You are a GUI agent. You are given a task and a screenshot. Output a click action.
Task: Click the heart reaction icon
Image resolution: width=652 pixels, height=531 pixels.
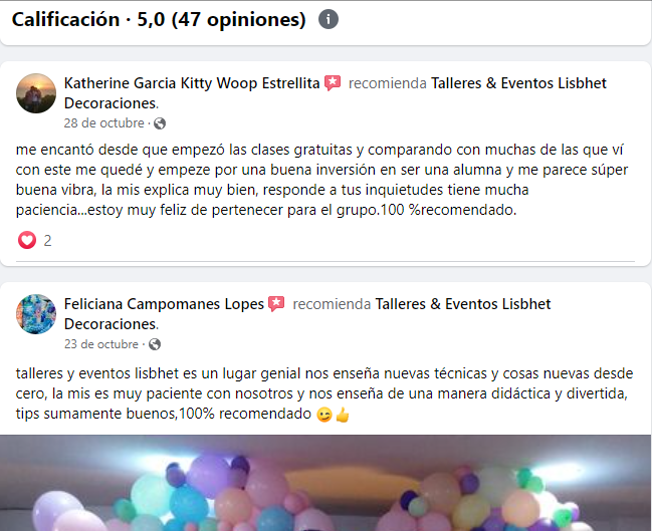[x=27, y=240]
